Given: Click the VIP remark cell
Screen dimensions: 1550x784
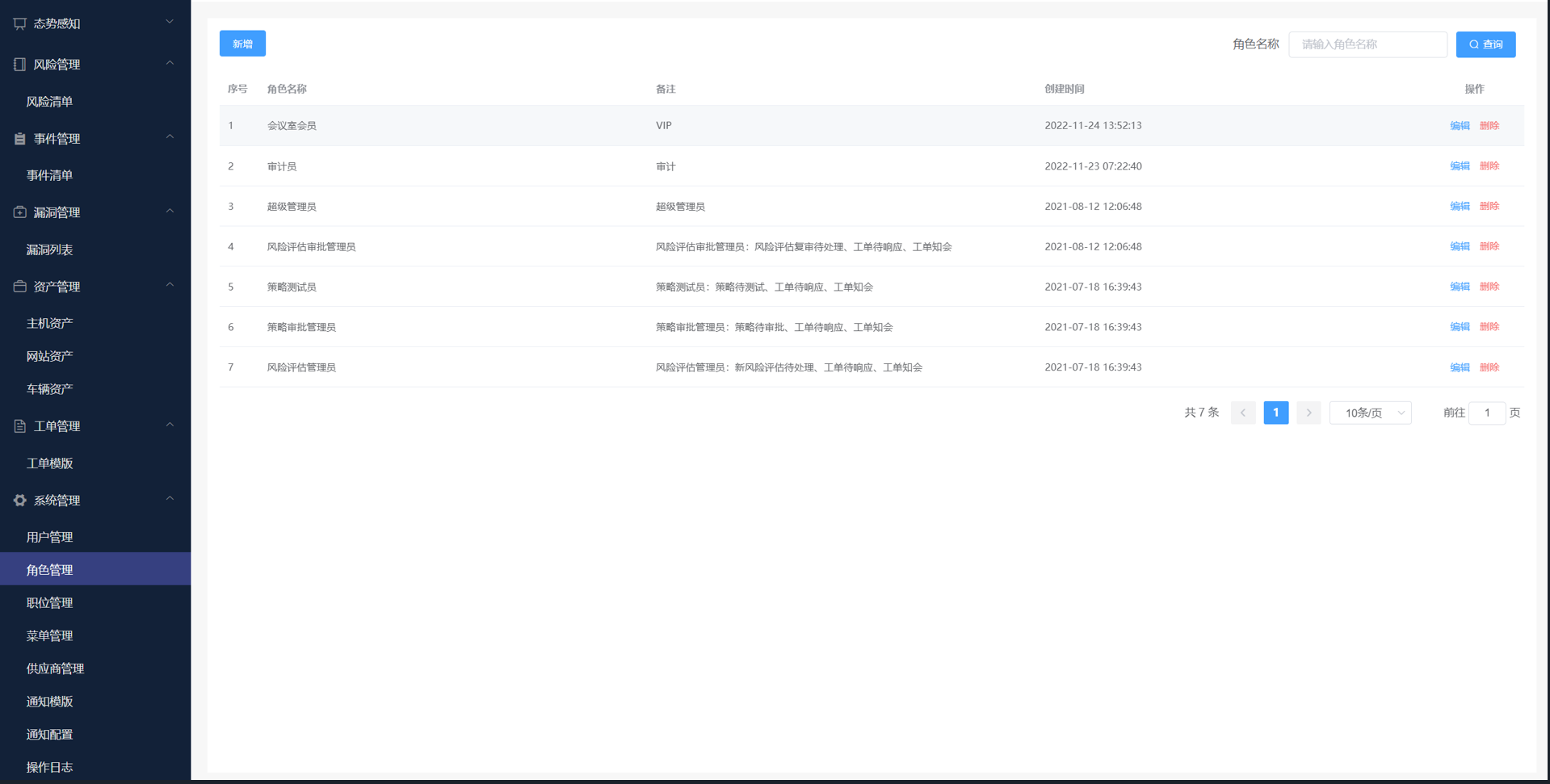Looking at the screenshot, I should [x=664, y=125].
